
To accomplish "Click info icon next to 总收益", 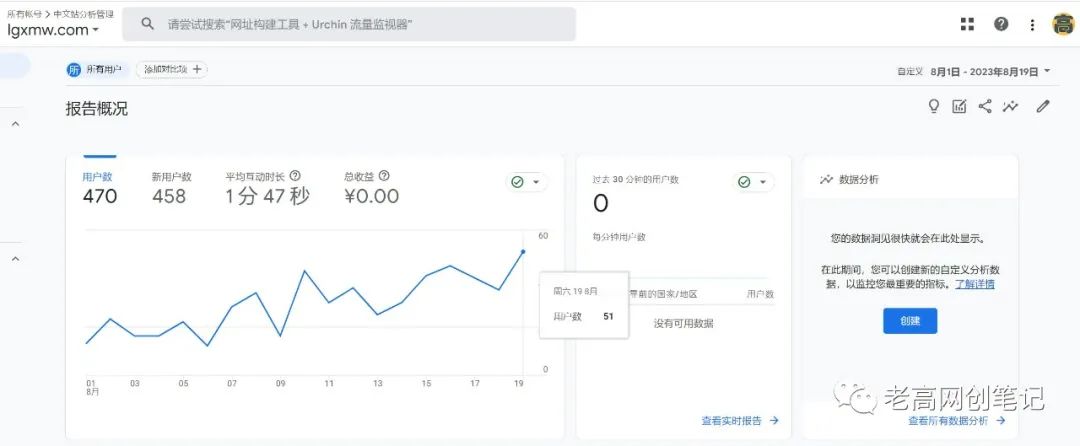I will point(384,176).
